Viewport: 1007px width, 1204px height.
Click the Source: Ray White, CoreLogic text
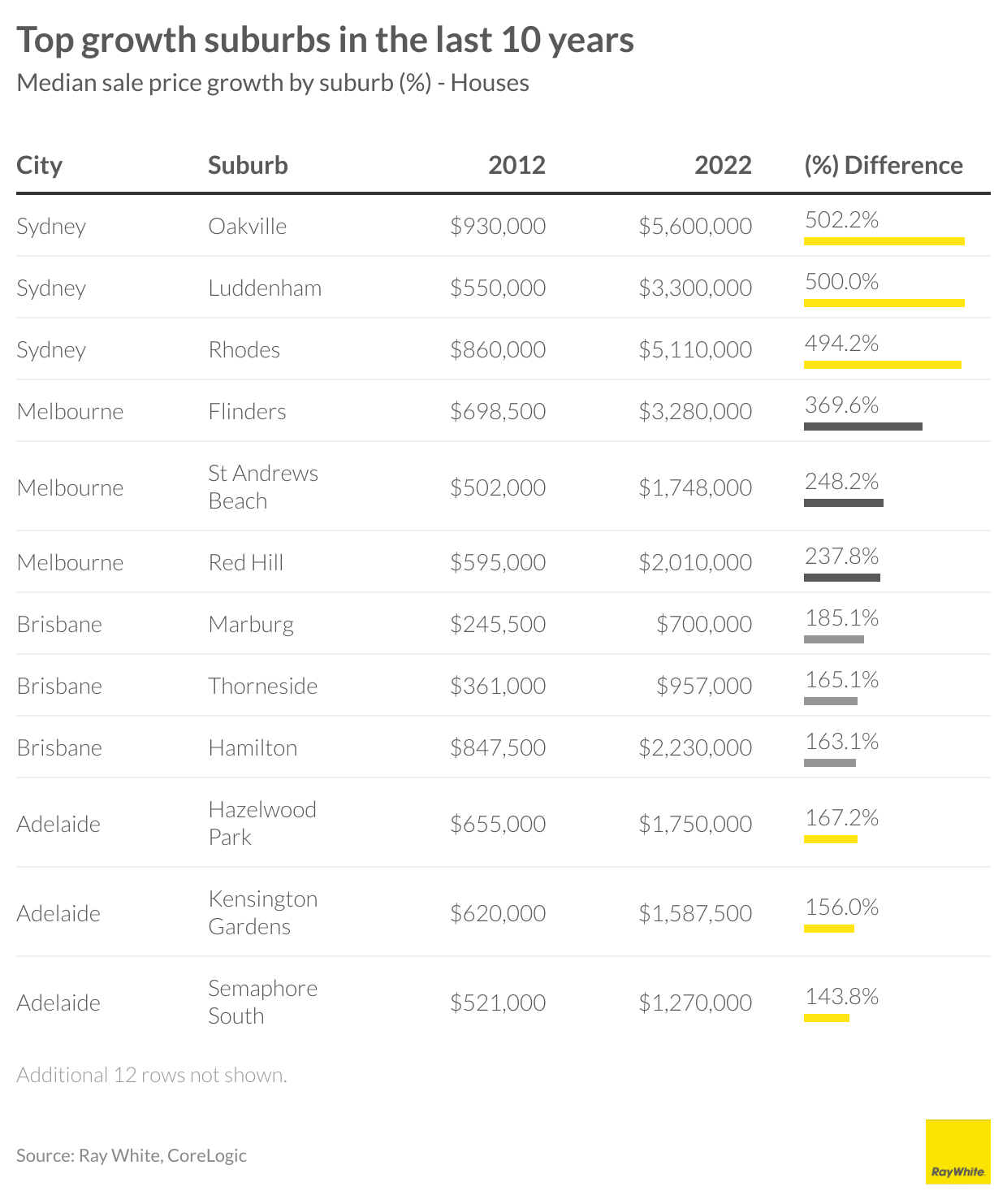tap(132, 1155)
